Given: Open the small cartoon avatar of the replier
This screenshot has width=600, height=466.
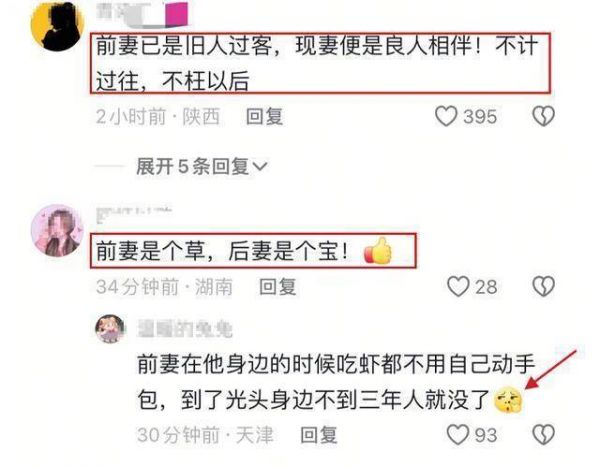Looking at the screenshot, I should (x=110, y=329).
